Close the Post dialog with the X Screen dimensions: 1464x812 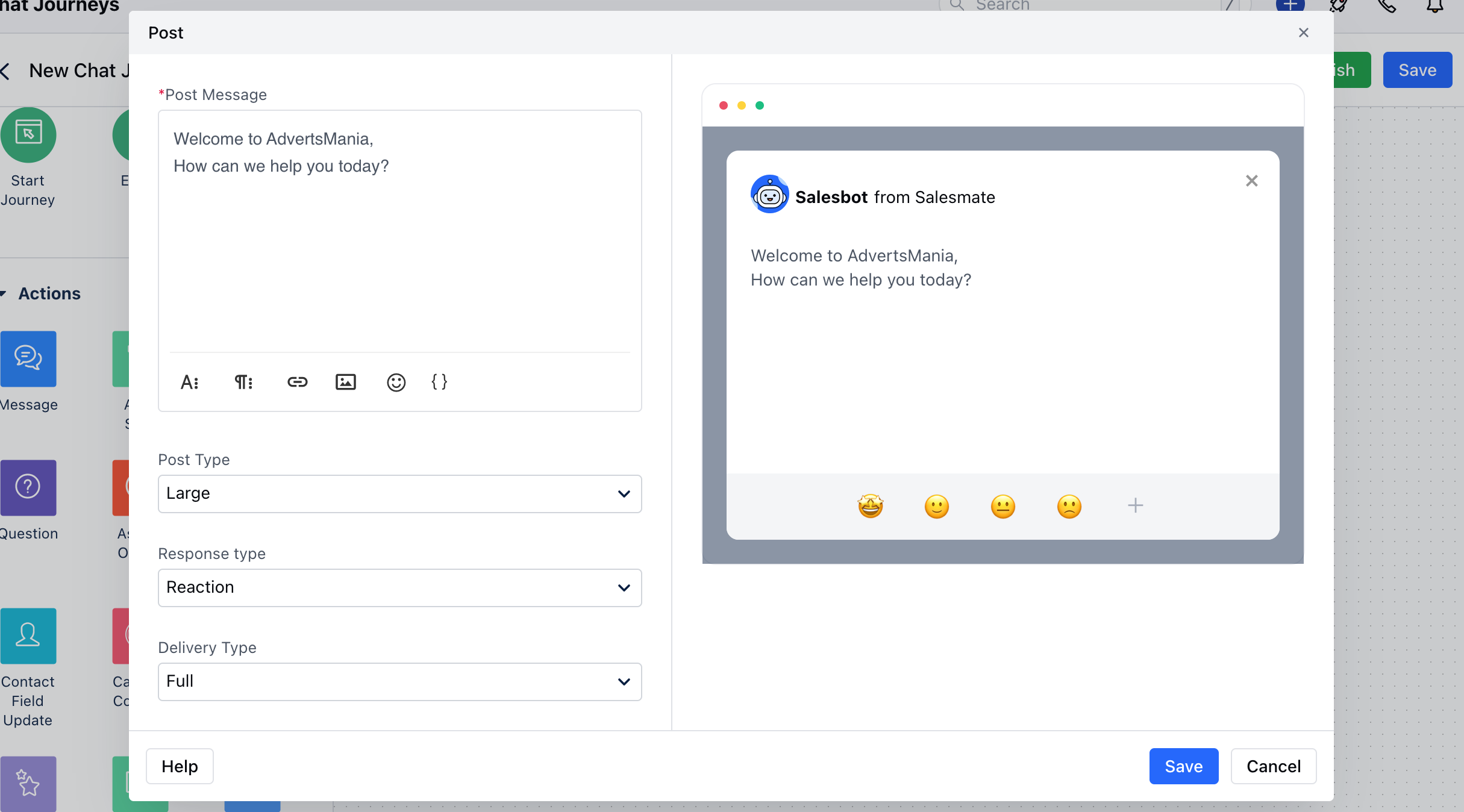click(1303, 33)
